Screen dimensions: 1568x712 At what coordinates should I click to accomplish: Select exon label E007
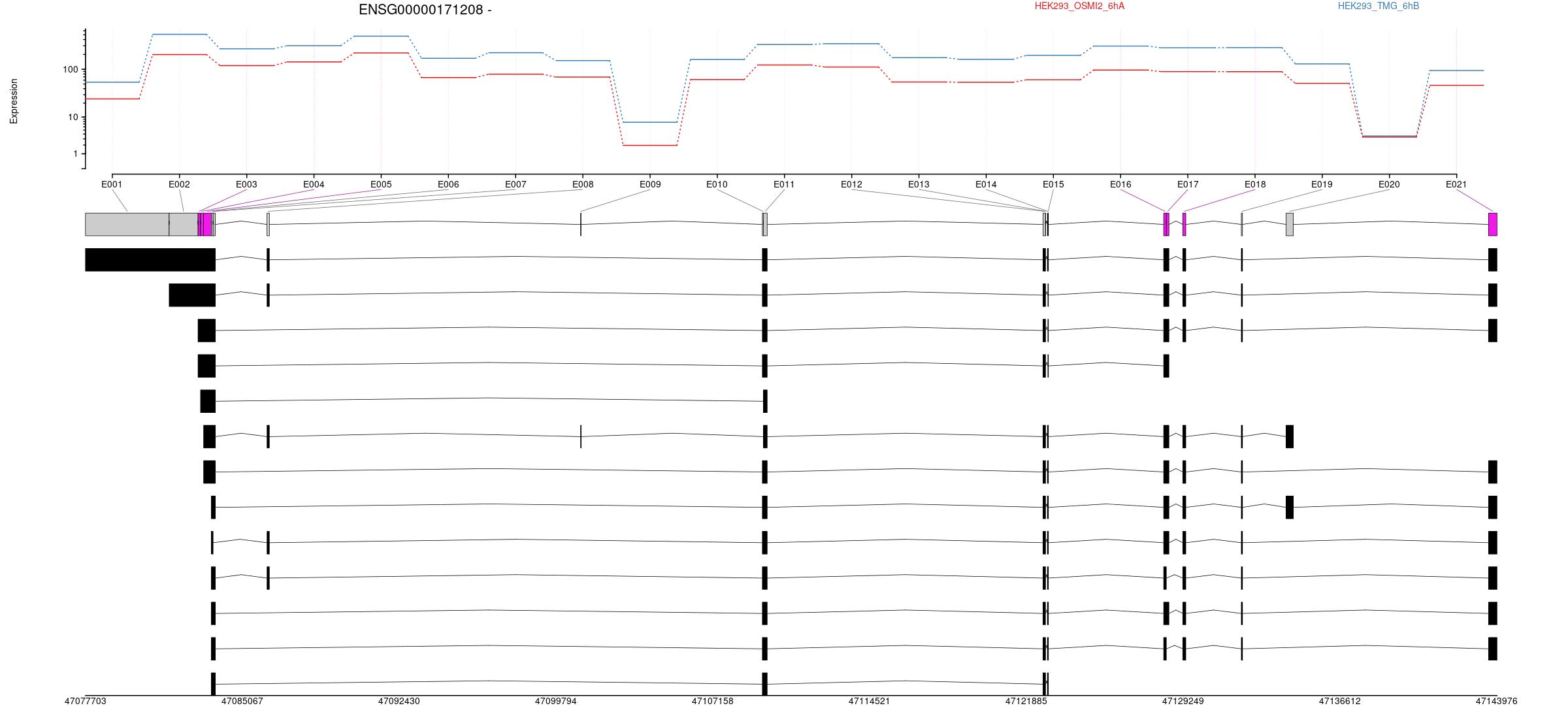[515, 184]
